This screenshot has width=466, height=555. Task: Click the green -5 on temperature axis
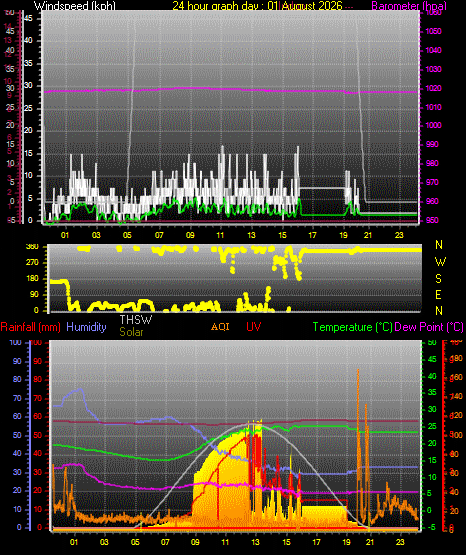[x=432, y=527]
